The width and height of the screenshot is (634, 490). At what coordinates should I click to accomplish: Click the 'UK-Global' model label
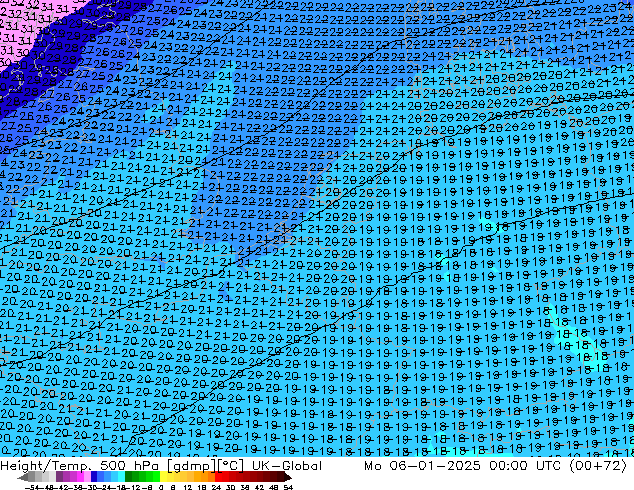click(x=287, y=466)
